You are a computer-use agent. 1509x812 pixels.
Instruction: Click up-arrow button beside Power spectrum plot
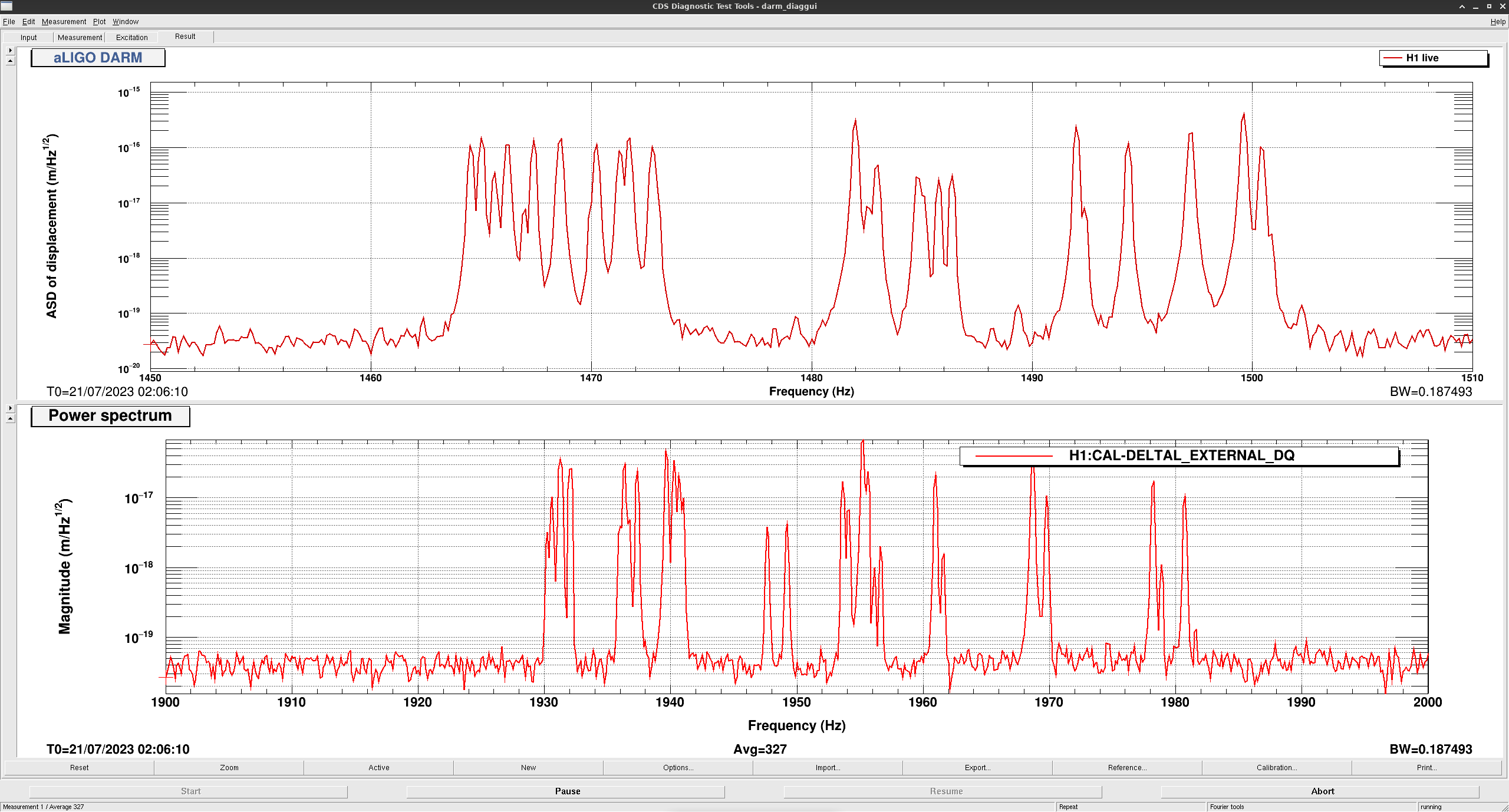coord(10,418)
